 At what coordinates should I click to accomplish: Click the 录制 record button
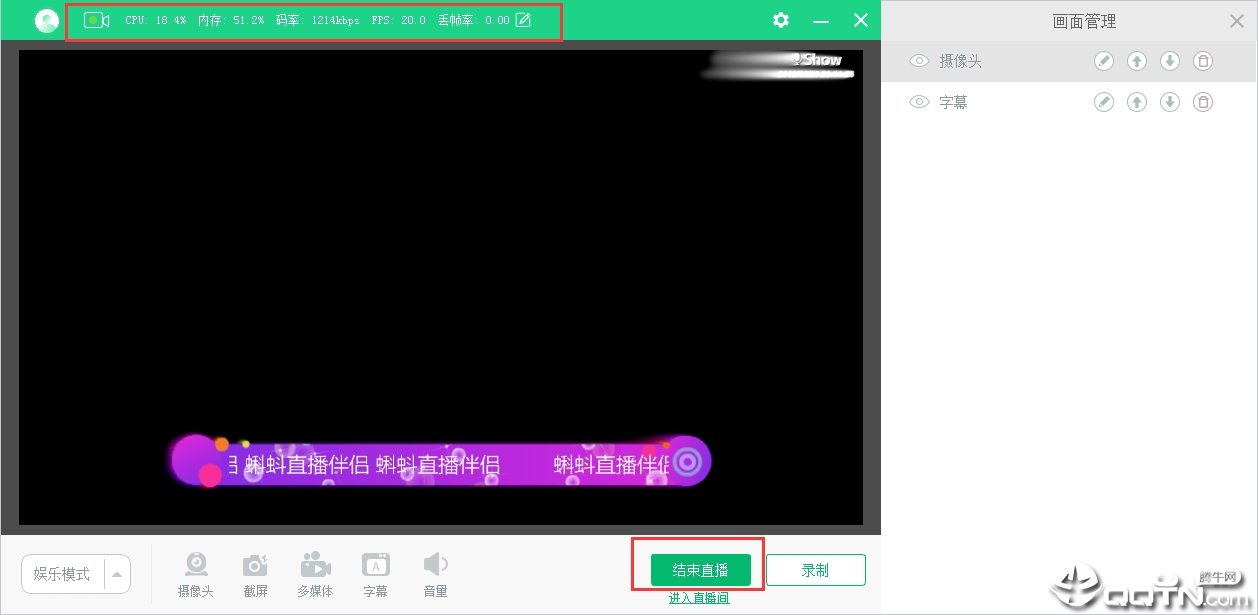pos(816,570)
